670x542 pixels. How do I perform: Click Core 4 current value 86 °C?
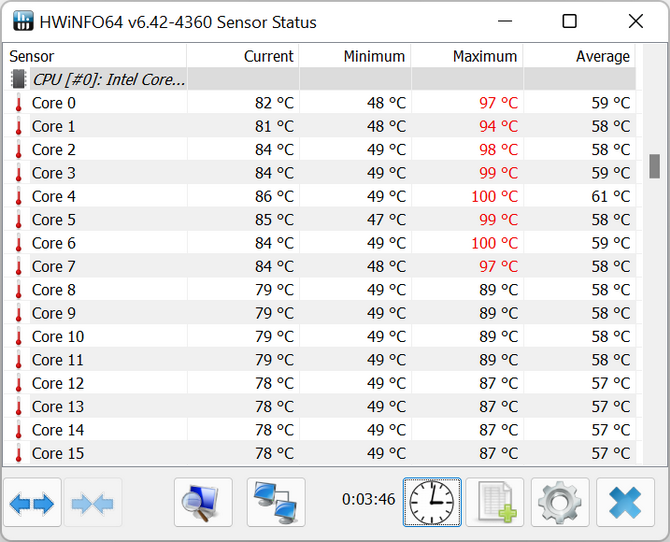point(274,197)
